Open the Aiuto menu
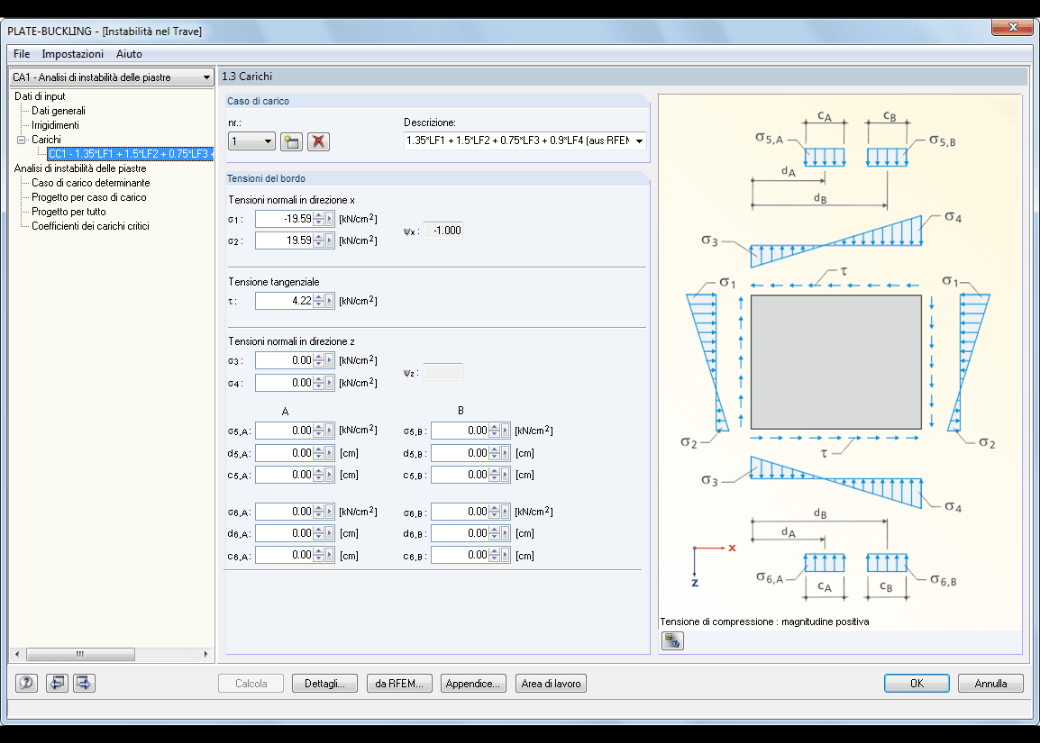The image size is (1040, 743). pyautogui.click(x=129, y=54)
